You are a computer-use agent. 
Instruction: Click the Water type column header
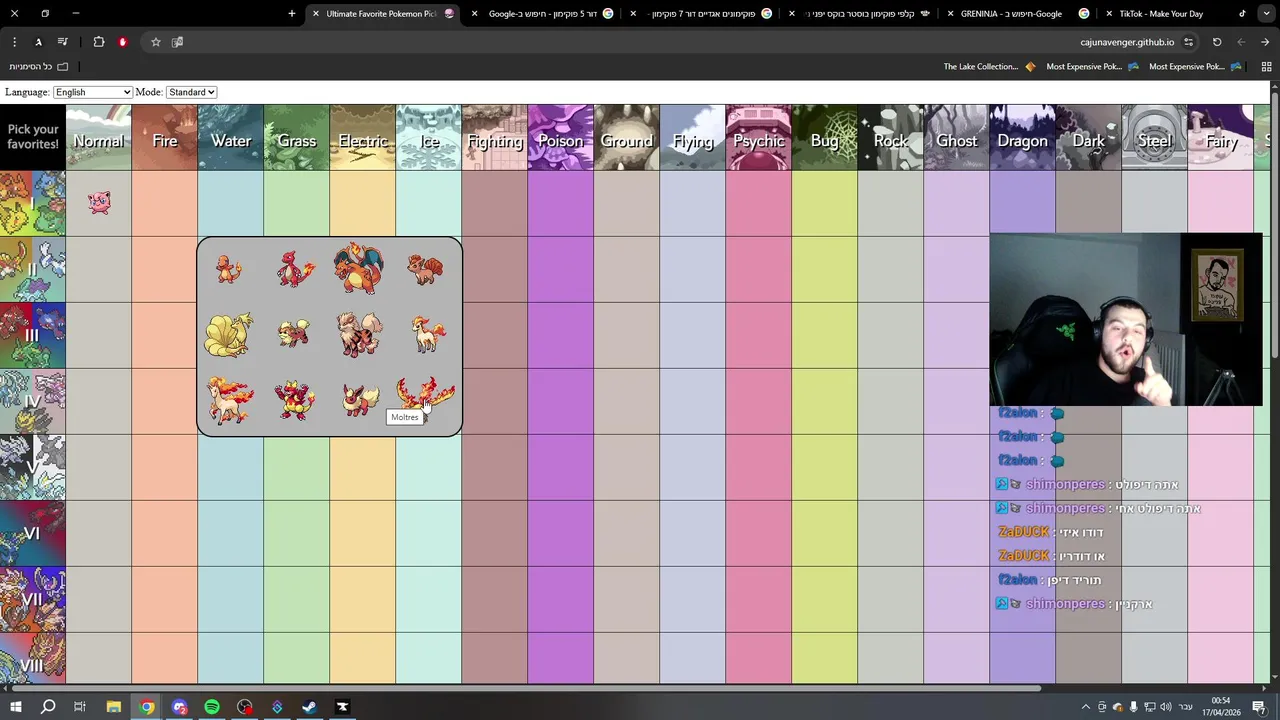pos(231,138)
